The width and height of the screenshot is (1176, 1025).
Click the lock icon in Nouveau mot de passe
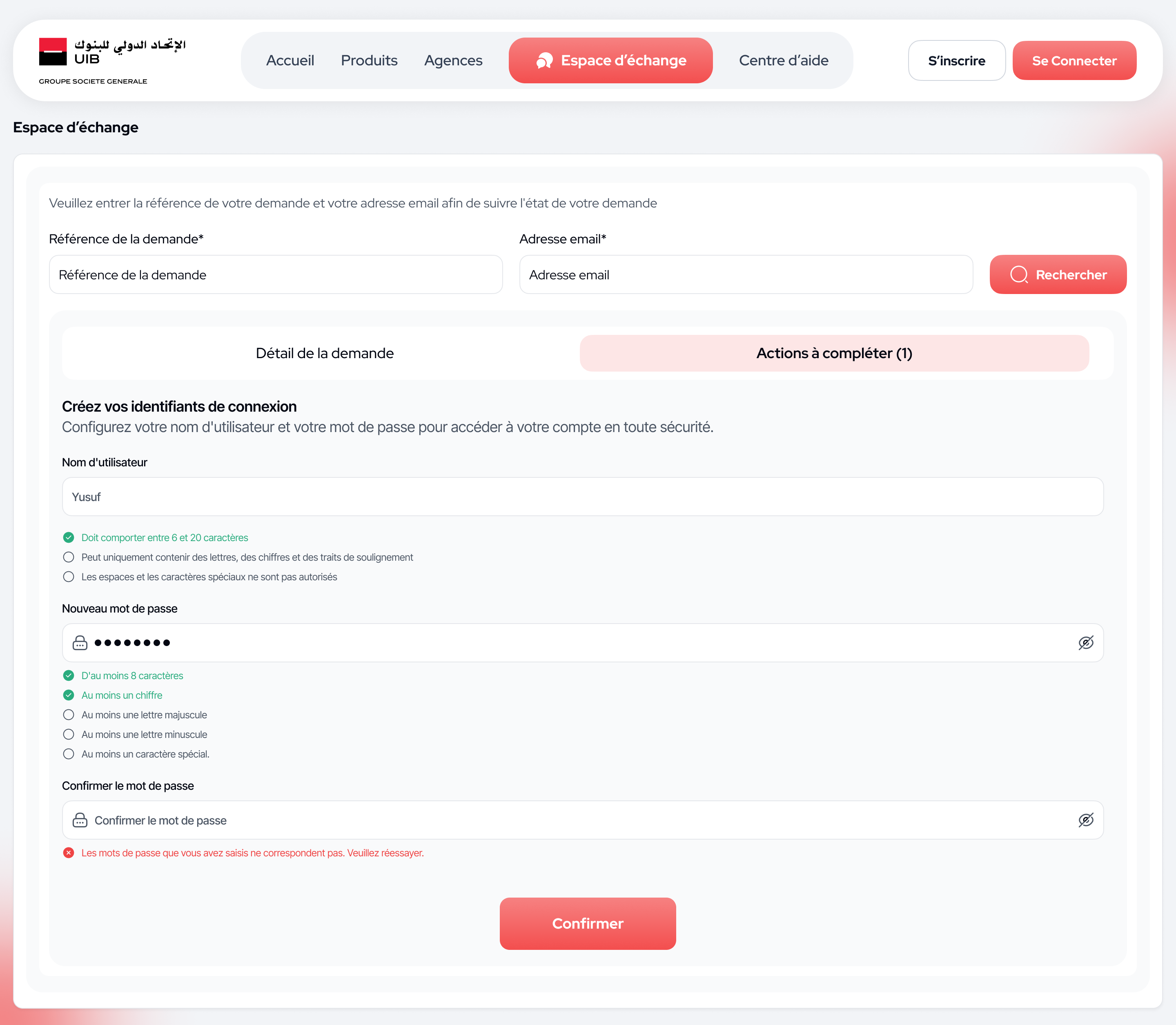click(x=80, y=643)
